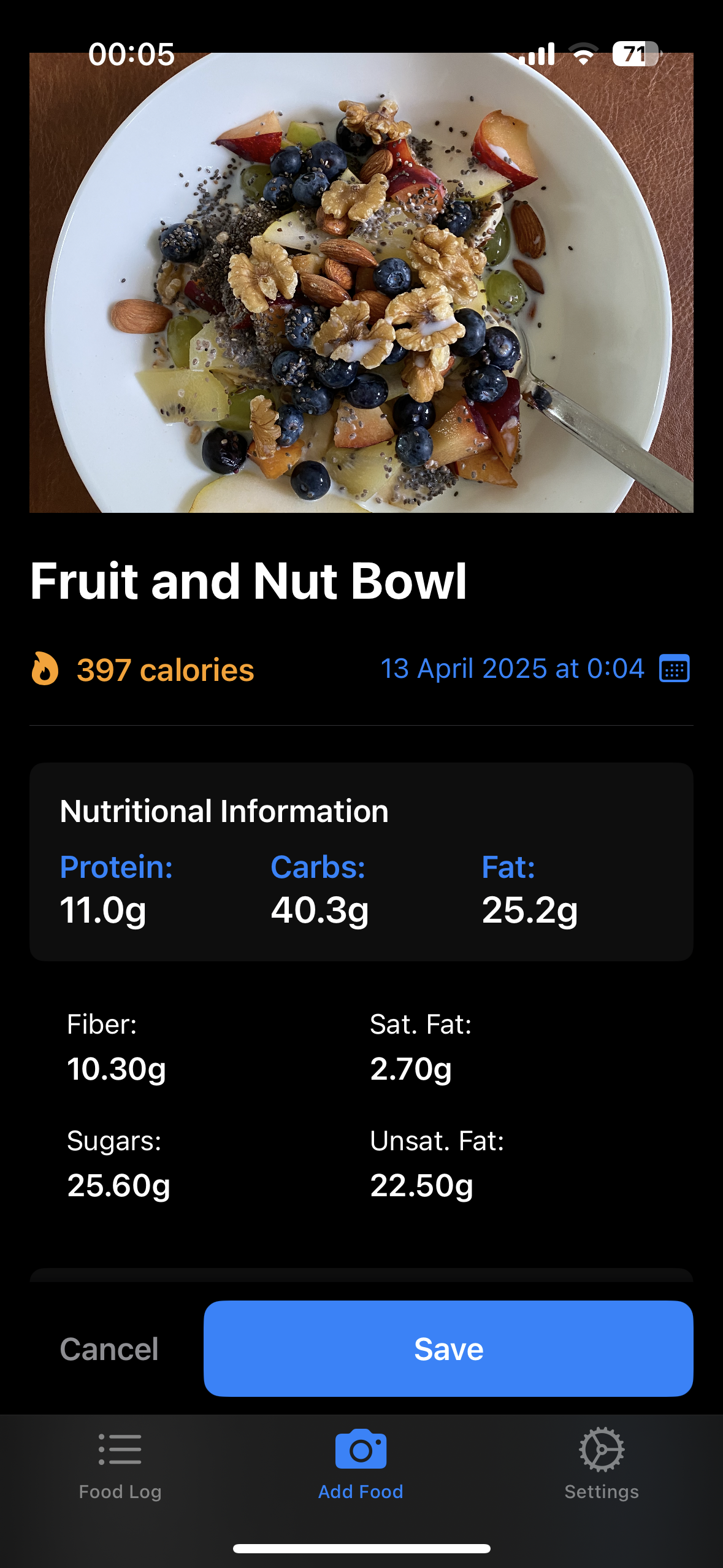Open the Settings gear icon
The width and height of the screenshot is (723, 1568).
point(602,1449)
